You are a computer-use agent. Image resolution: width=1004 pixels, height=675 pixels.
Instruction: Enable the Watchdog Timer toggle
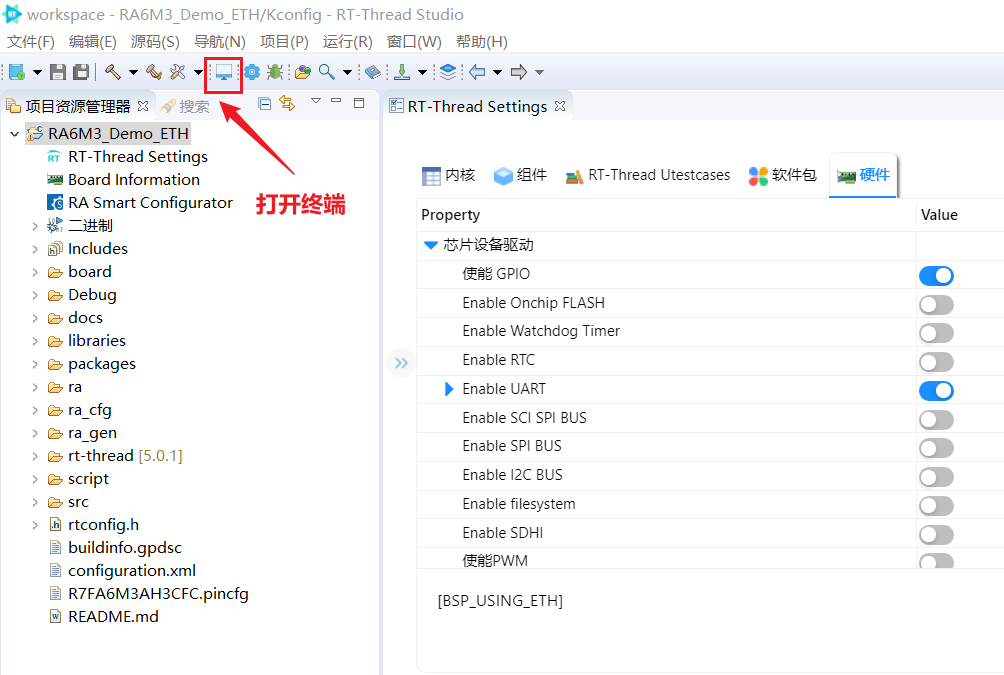point(936,333)
